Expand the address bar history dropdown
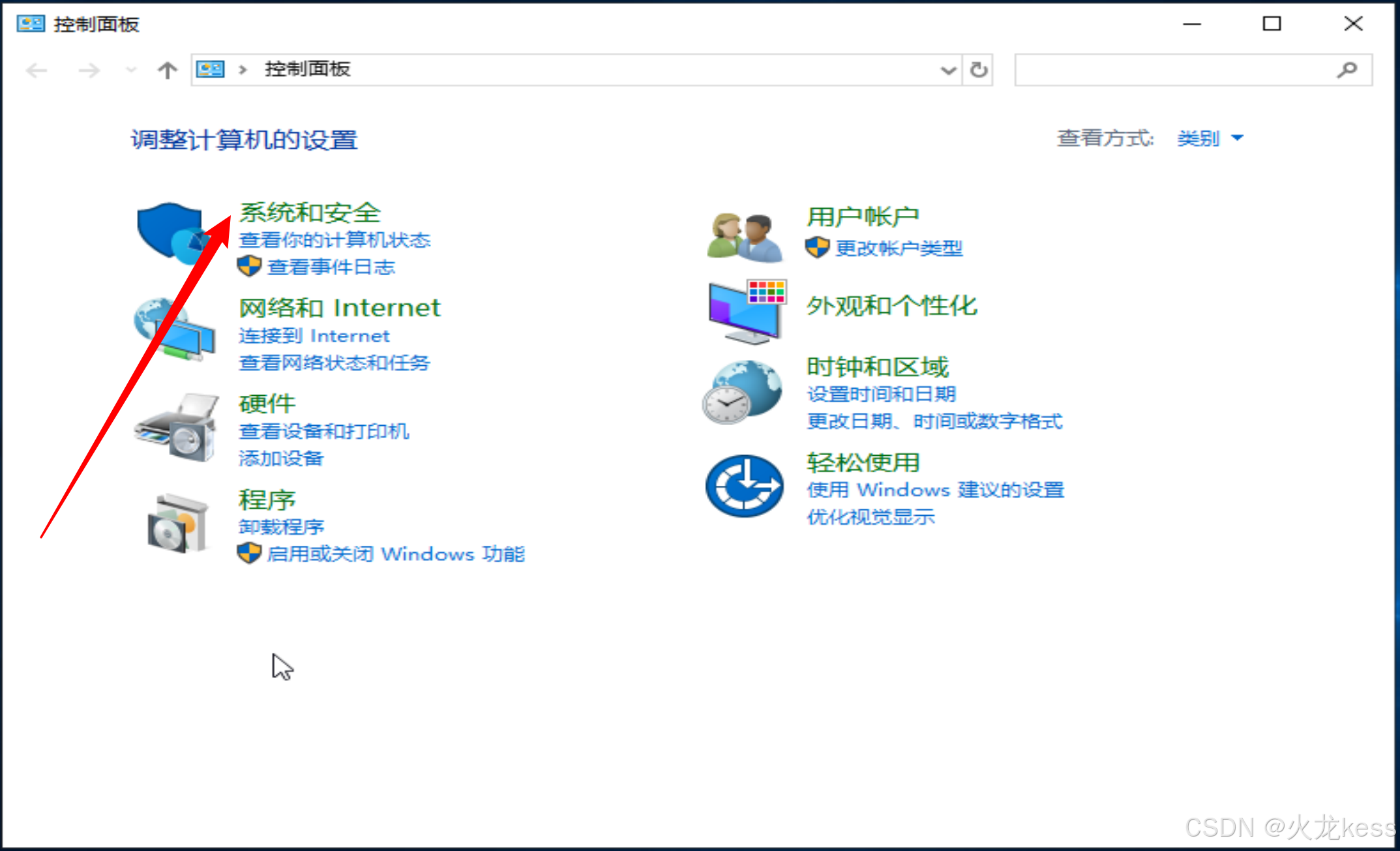 [948, 70]
